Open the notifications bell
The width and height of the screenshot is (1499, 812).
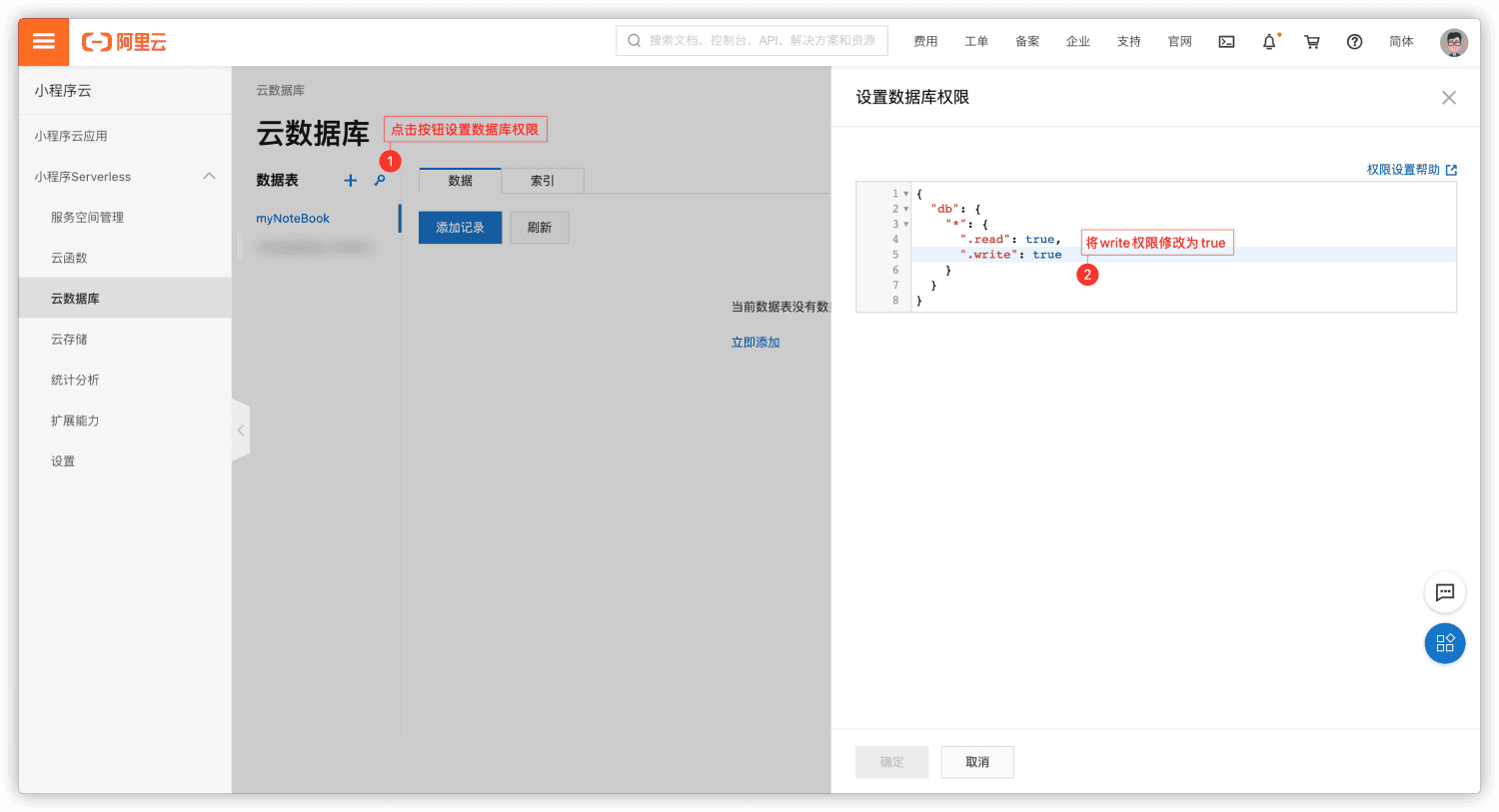pyautogui.click(x=1269, y=42)
